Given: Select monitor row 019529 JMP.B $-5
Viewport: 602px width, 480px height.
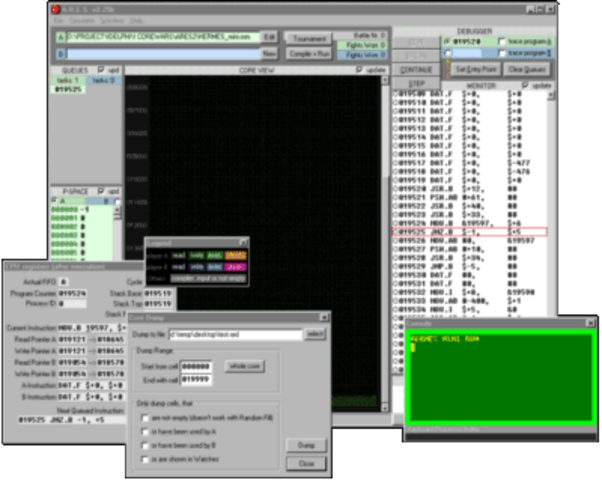Looking at the screenshot, I should click(x=470, y=266).
